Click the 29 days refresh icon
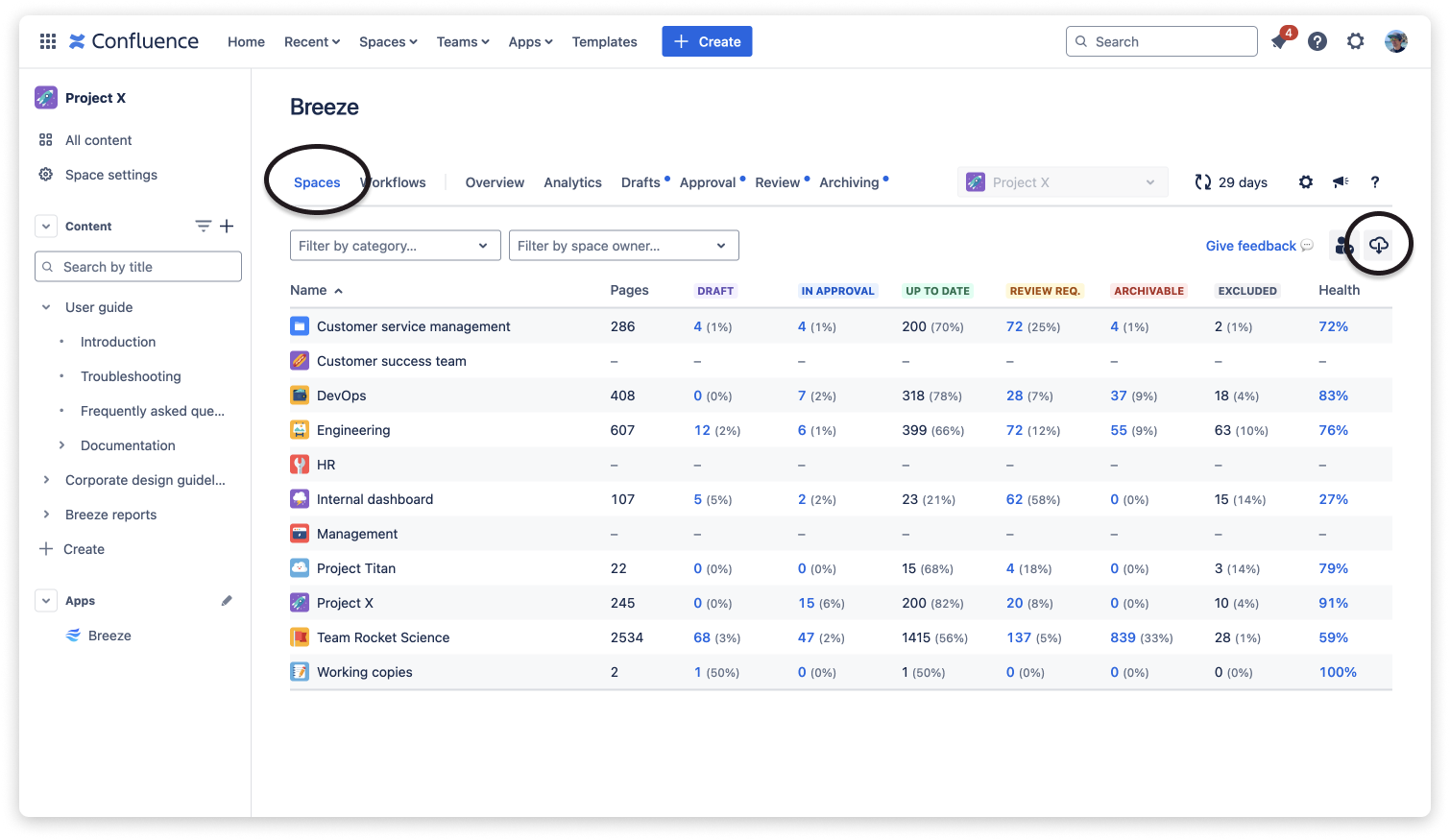This screenshot has width=1450, height=840. pyautogui.click(x=1202, y=182)
